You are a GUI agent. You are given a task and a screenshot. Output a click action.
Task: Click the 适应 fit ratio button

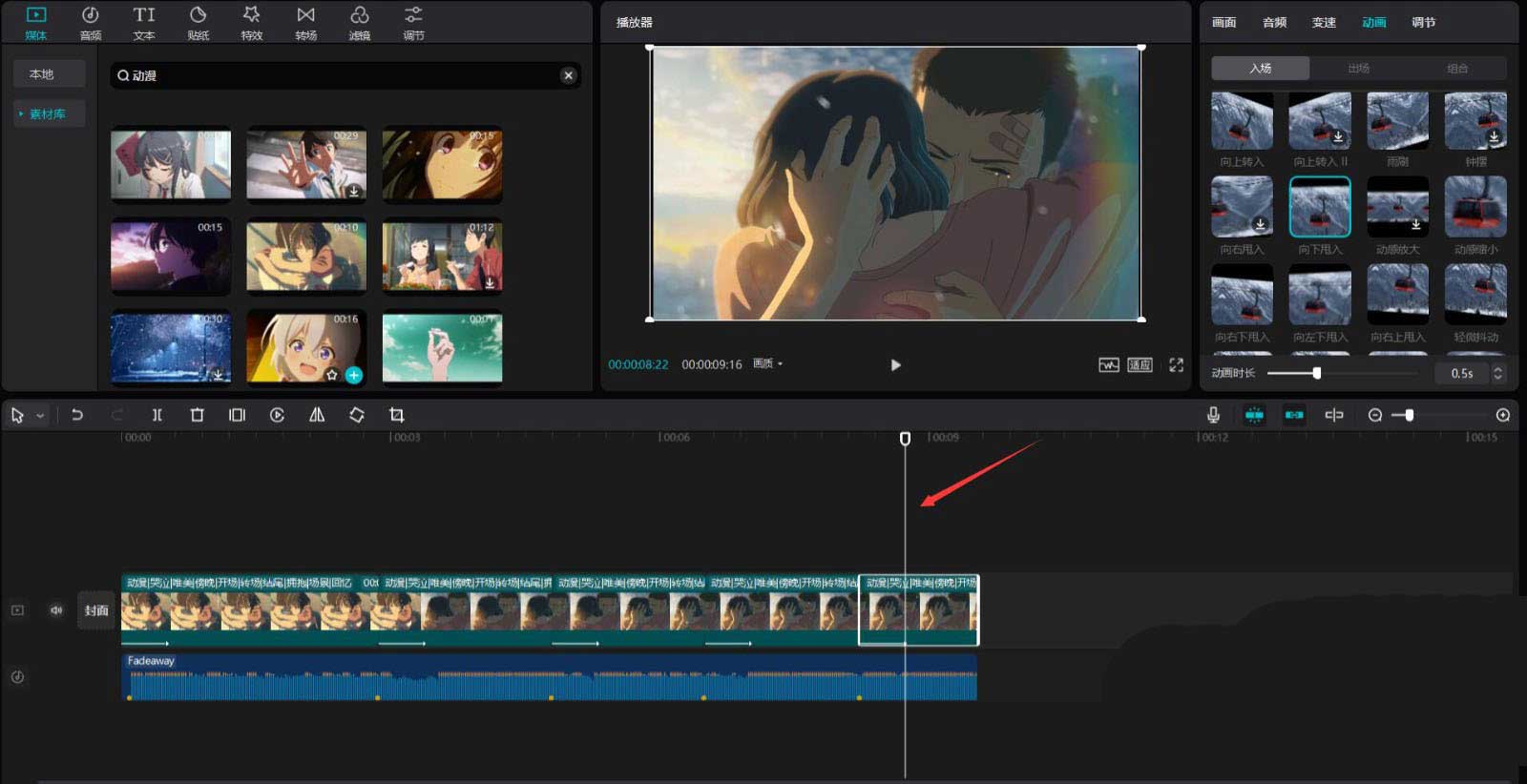tap(1140, 365)
